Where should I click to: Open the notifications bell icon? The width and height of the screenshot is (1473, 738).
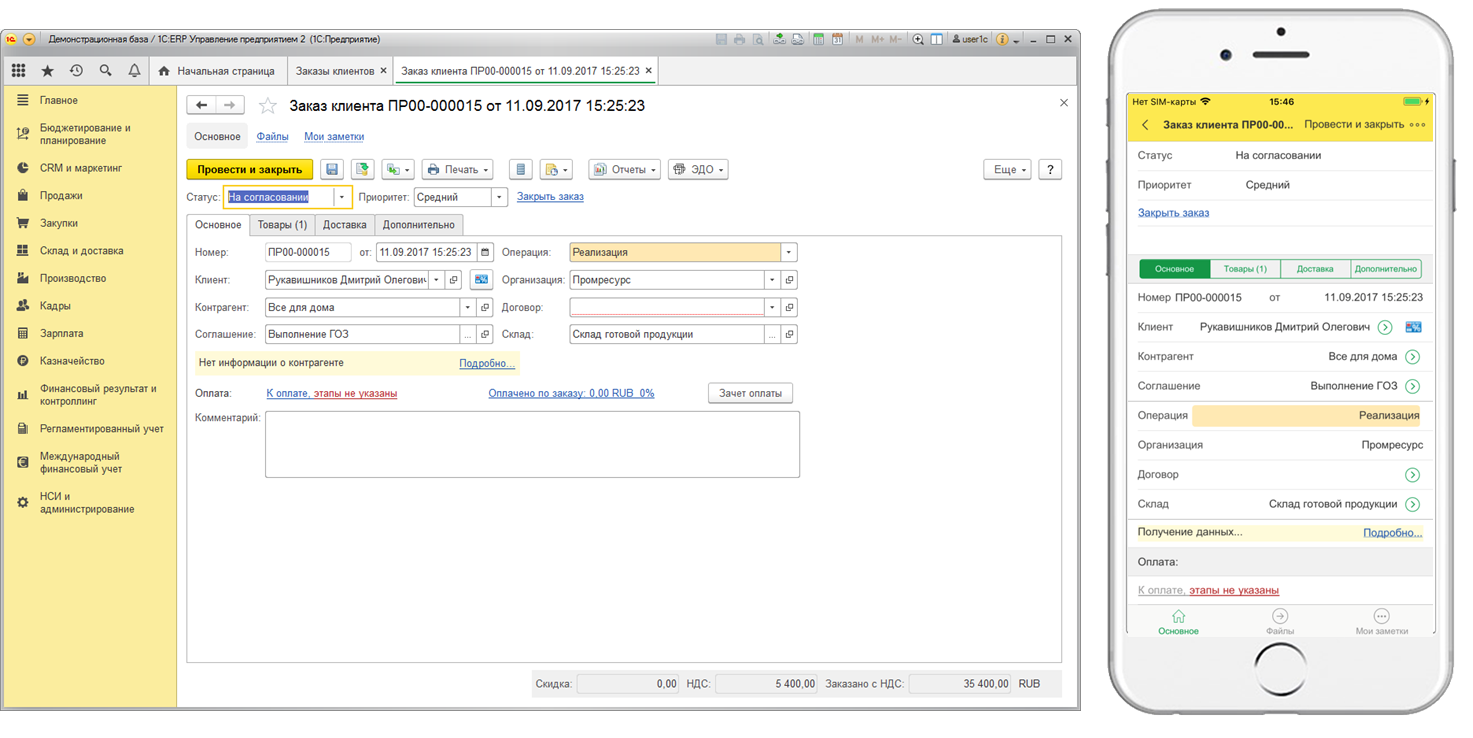click(x=134, y=71)
